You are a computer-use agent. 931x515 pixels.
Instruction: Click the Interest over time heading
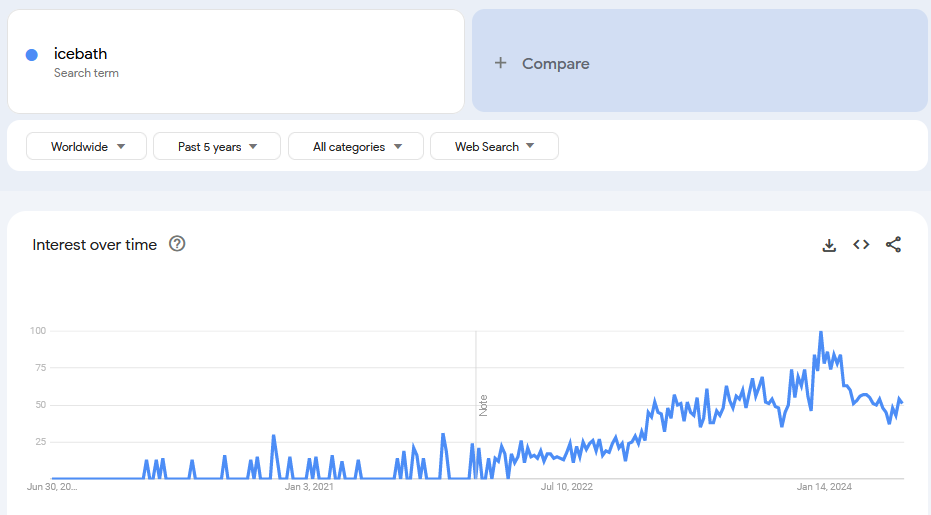pos(94,245)
